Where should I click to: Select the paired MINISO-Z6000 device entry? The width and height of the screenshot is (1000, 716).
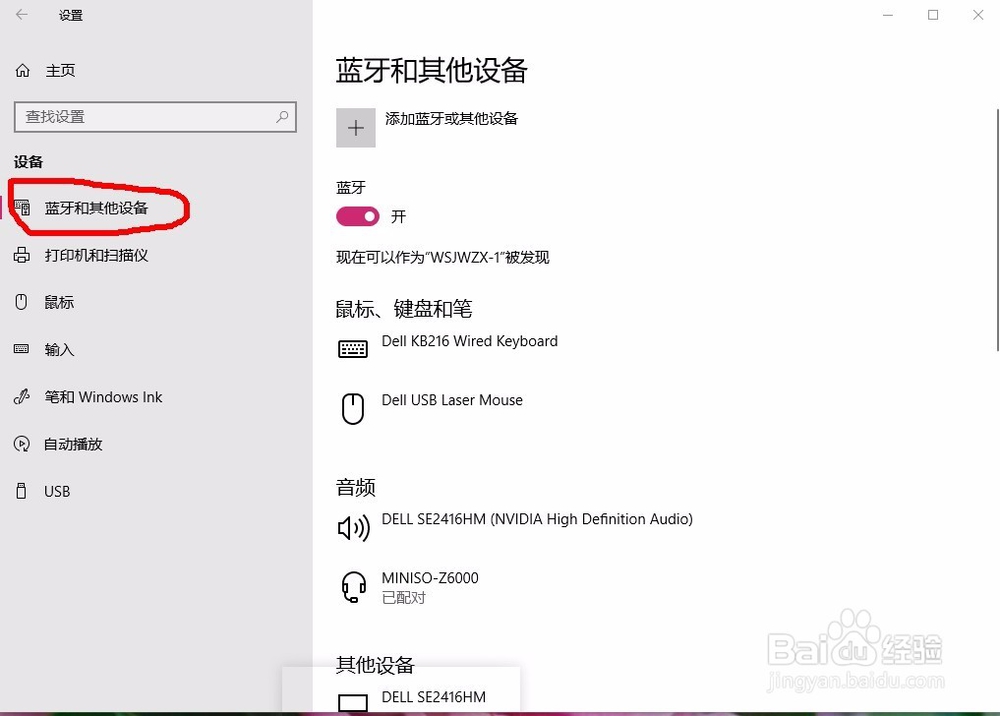pos(430,586)
